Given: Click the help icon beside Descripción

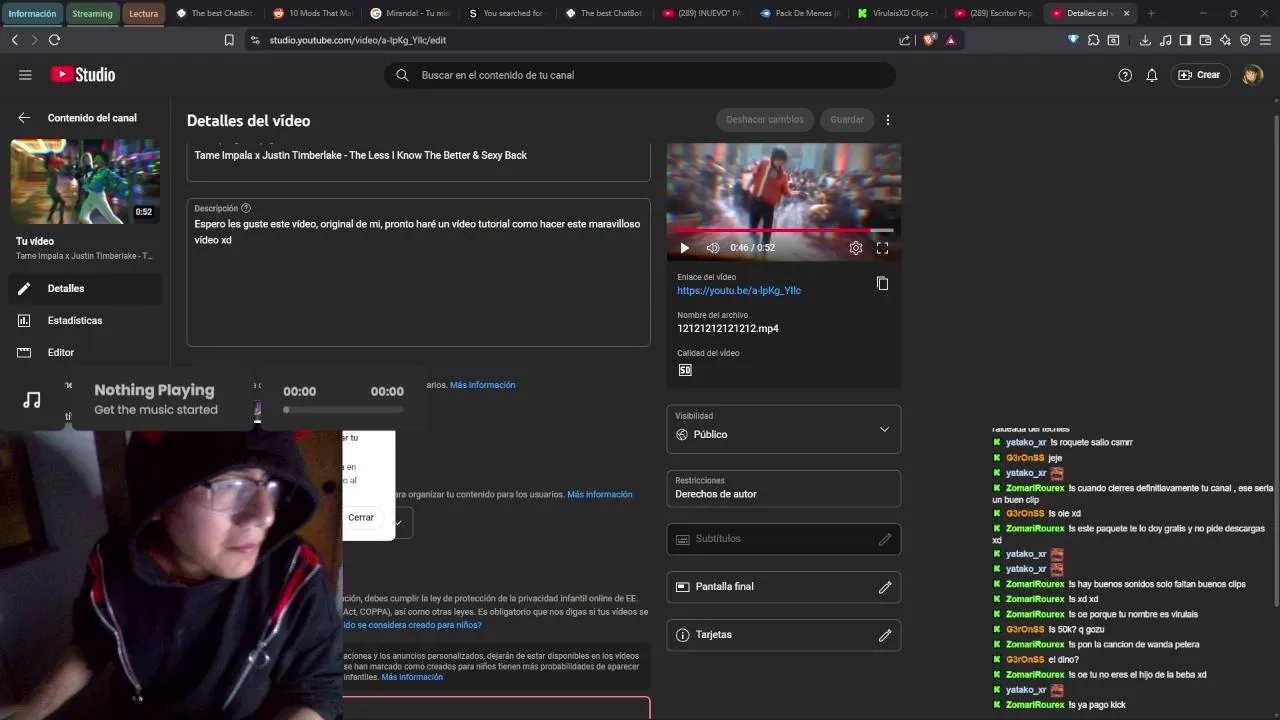Looking at the screenshot, I should pyautogui.click(x=246, y=208).
